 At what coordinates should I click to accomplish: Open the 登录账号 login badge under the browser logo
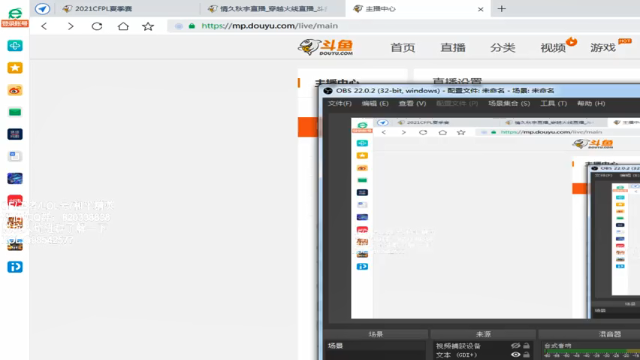tap(15, 24)
